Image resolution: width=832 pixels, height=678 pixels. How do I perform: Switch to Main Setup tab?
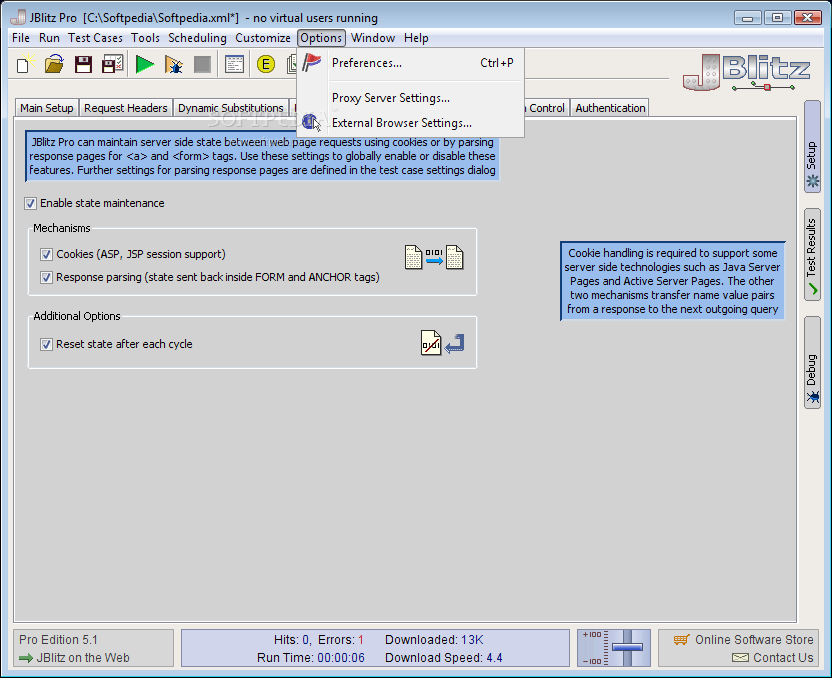coord(47,108)
